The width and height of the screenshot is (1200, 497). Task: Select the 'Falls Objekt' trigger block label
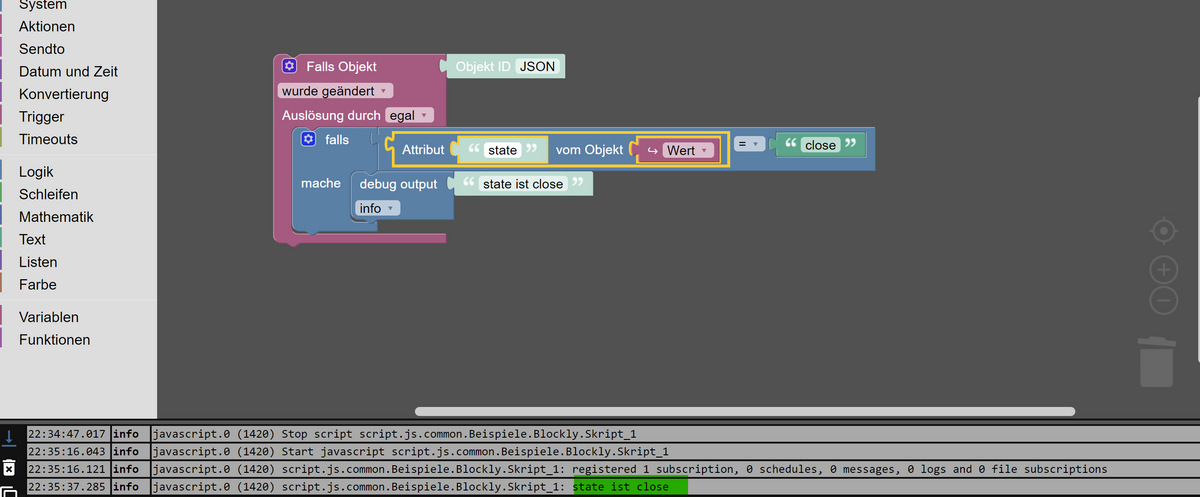[x=341, y=66]
